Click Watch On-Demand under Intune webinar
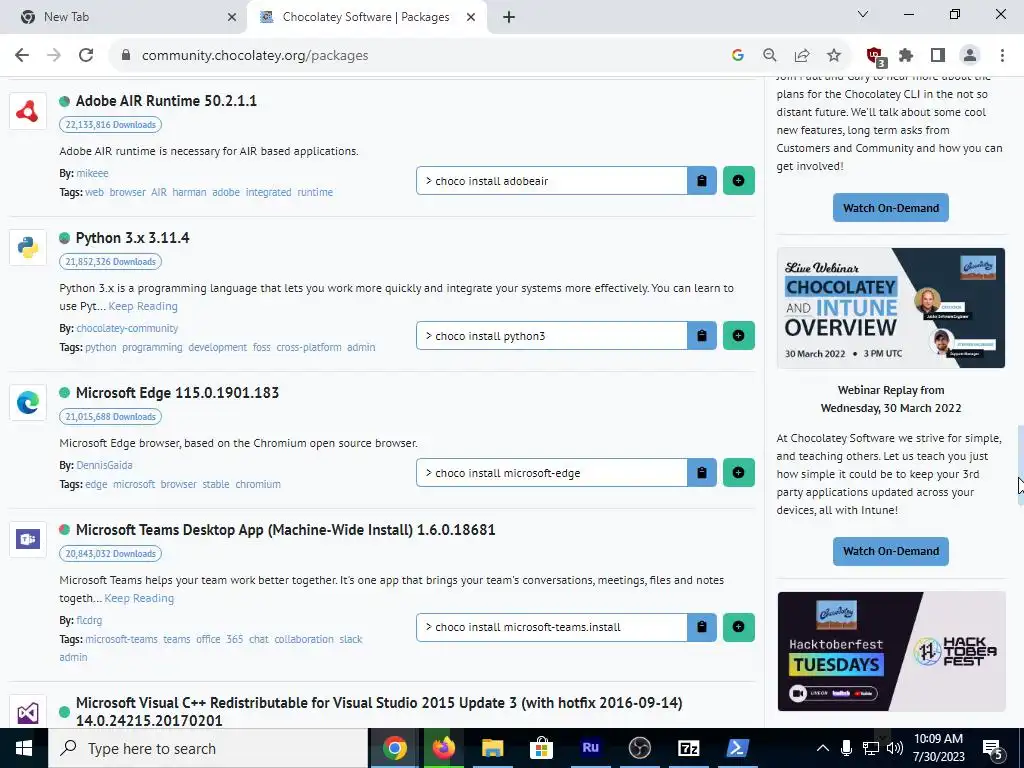This screenshot has width=1024, height=768. pyautogui.click(x=891, y=551)
